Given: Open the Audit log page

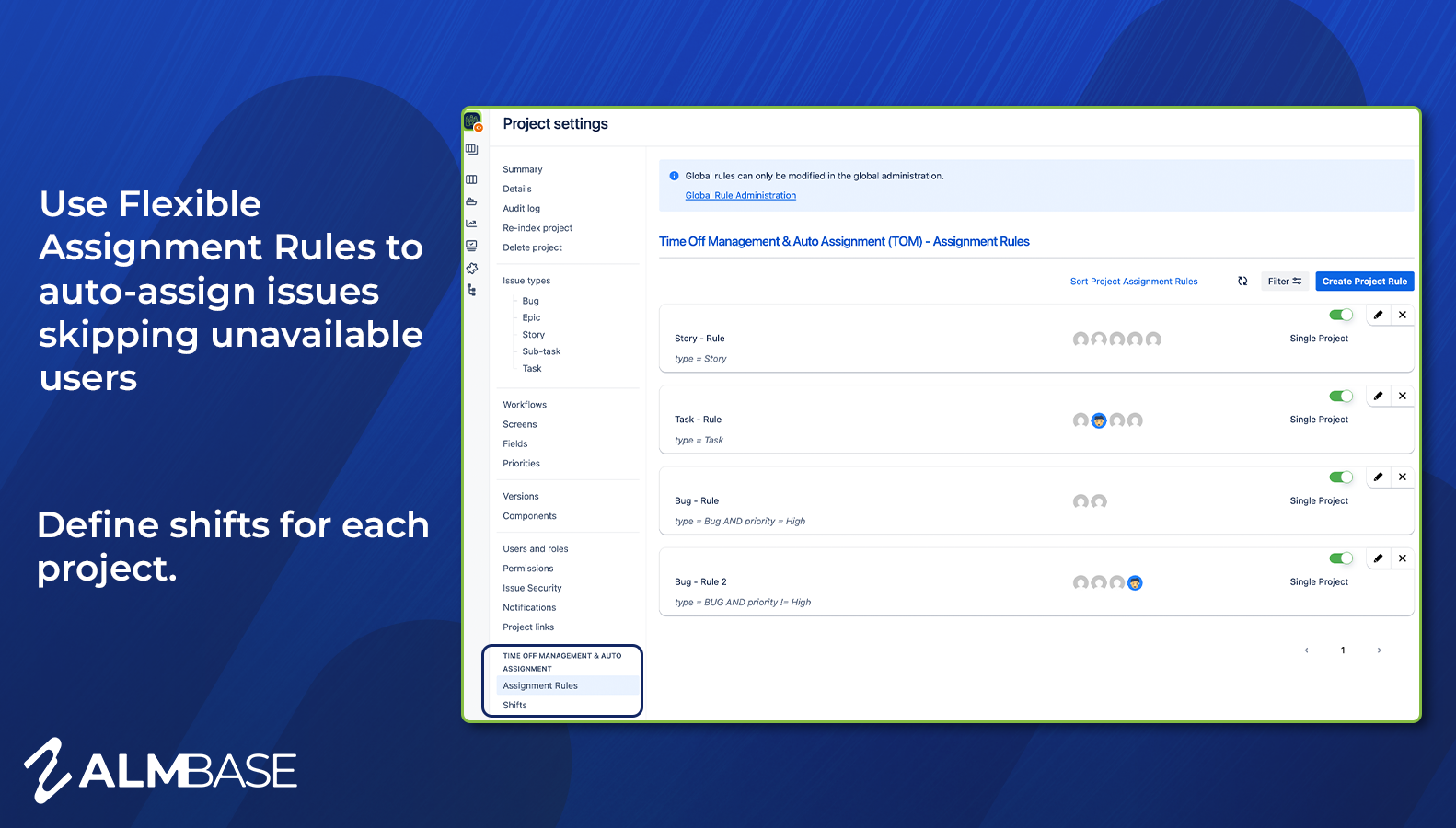Looking at the screenshot, I should (x=522, y=209).
